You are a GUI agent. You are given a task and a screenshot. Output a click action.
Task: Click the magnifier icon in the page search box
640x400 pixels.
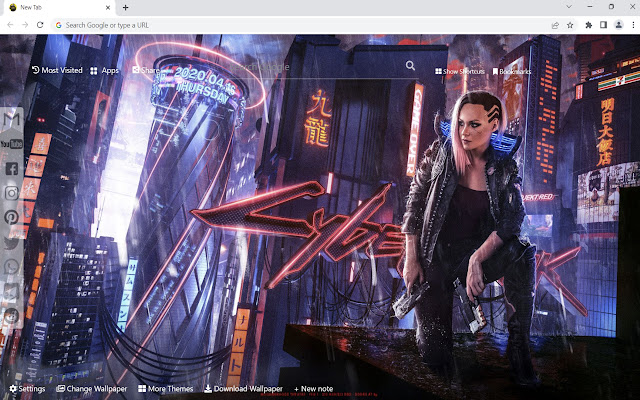[410, 65]
